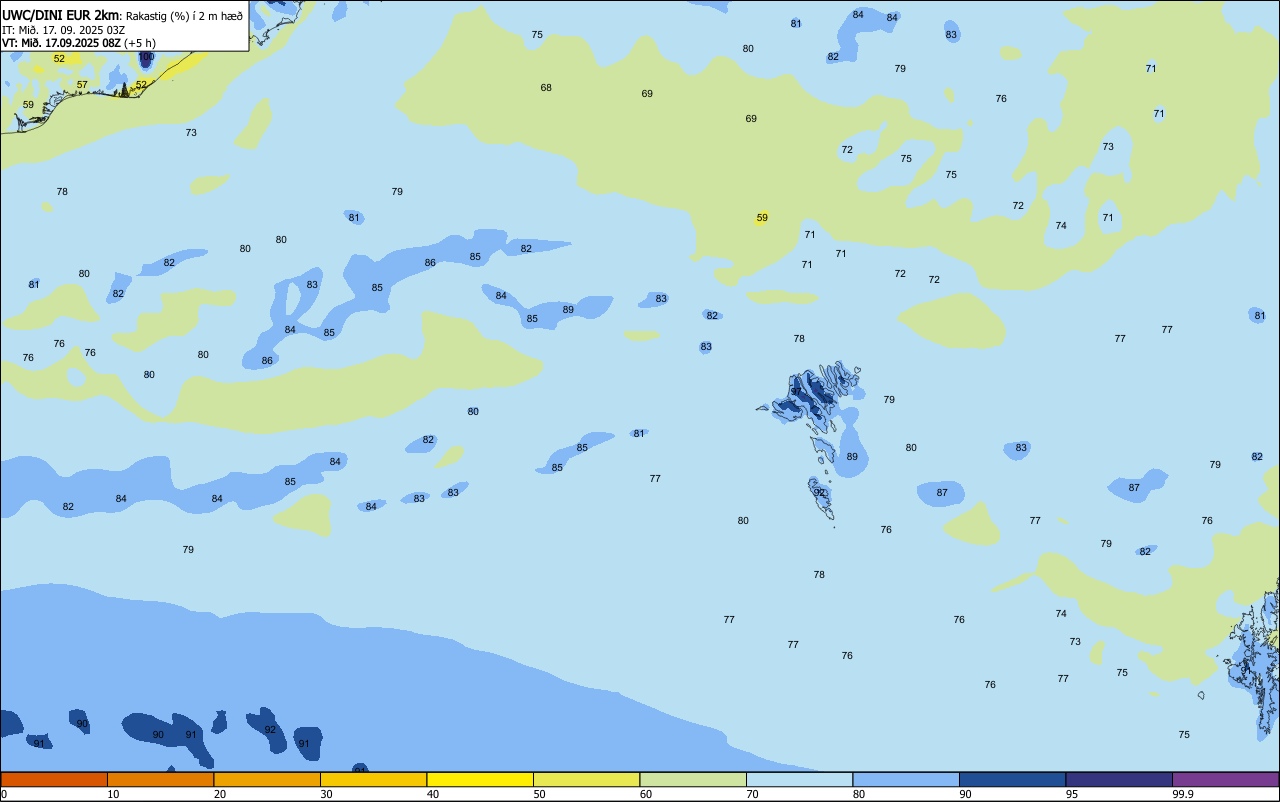The width and height of the screenshot is (1280, 802).
Task: Click the 'IT: Mið. 17. 09. 2025 03Z' line
Action: click(x=63, y=30)
